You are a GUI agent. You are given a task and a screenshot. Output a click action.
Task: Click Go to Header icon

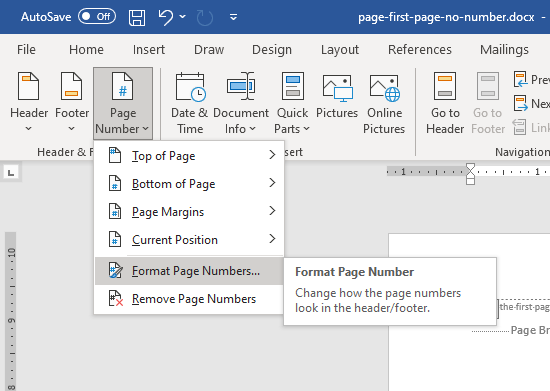445,86
